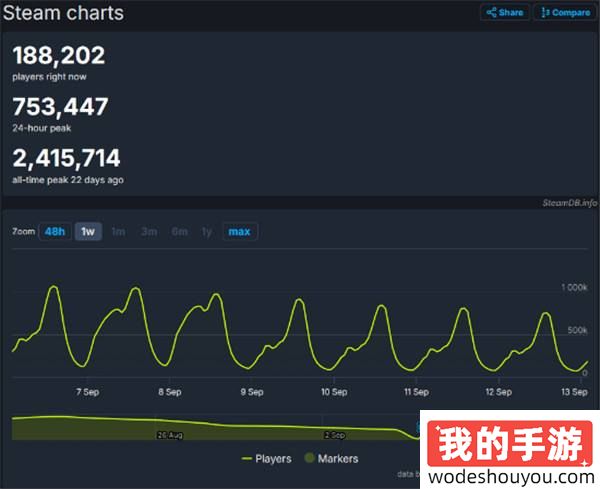Click the Share button
Viewport: 600px width, 489px height.
tap(505, 13)
